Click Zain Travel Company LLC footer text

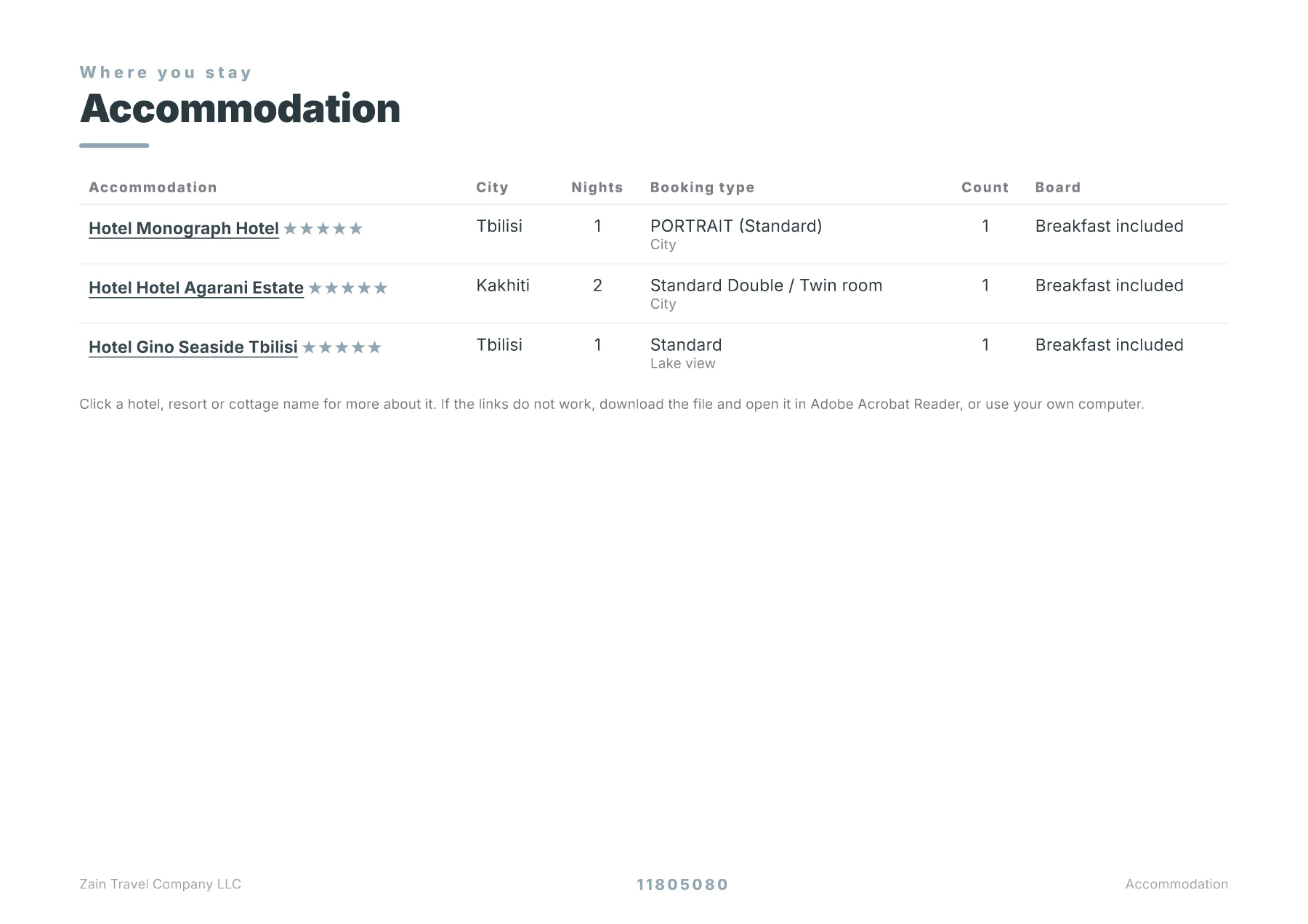160,884
